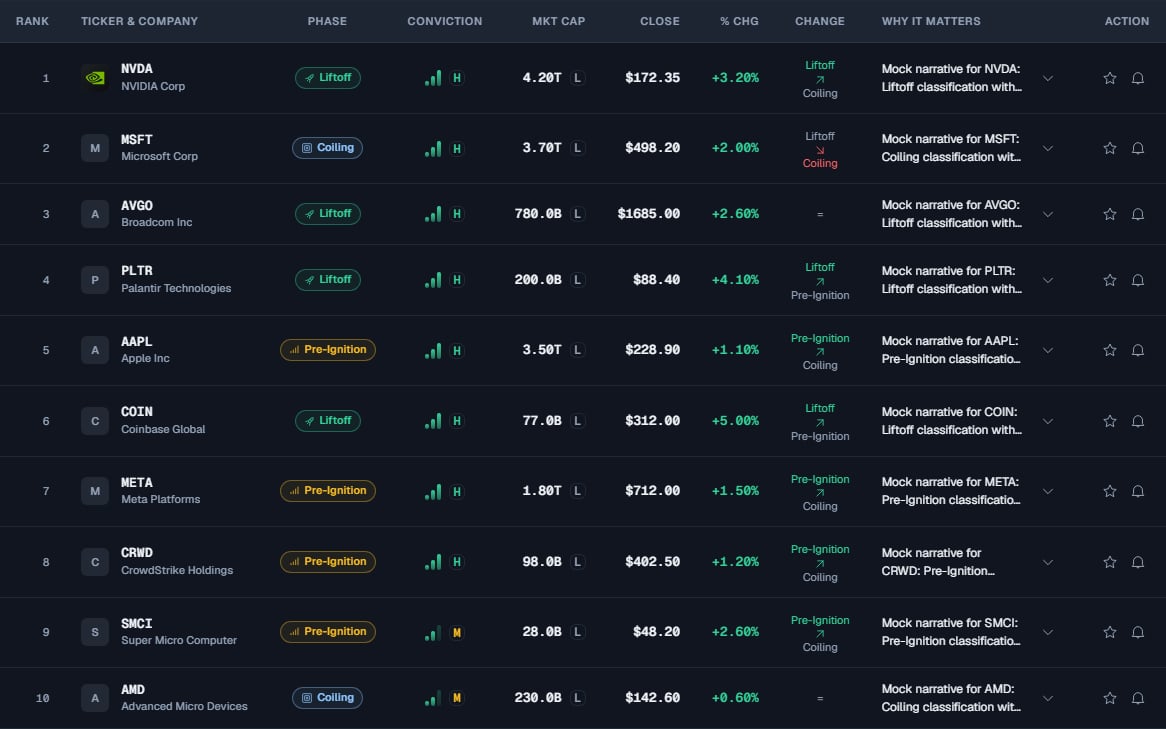Image resolution: width=1166 pixels, height=729 pixels.
Task: Star the COIN row
Action: 1109,421
